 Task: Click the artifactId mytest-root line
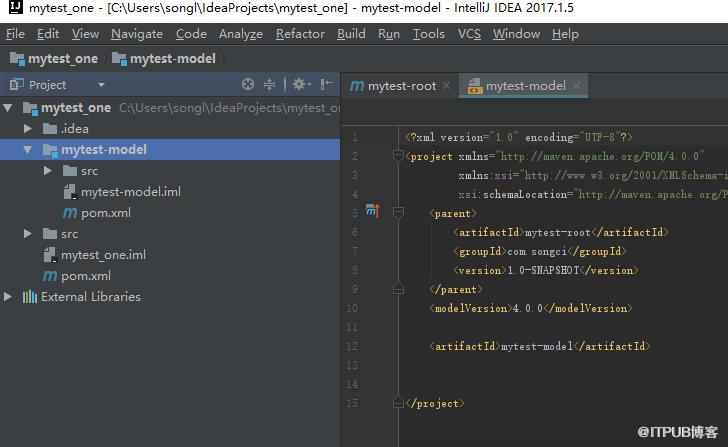point(561,232)
